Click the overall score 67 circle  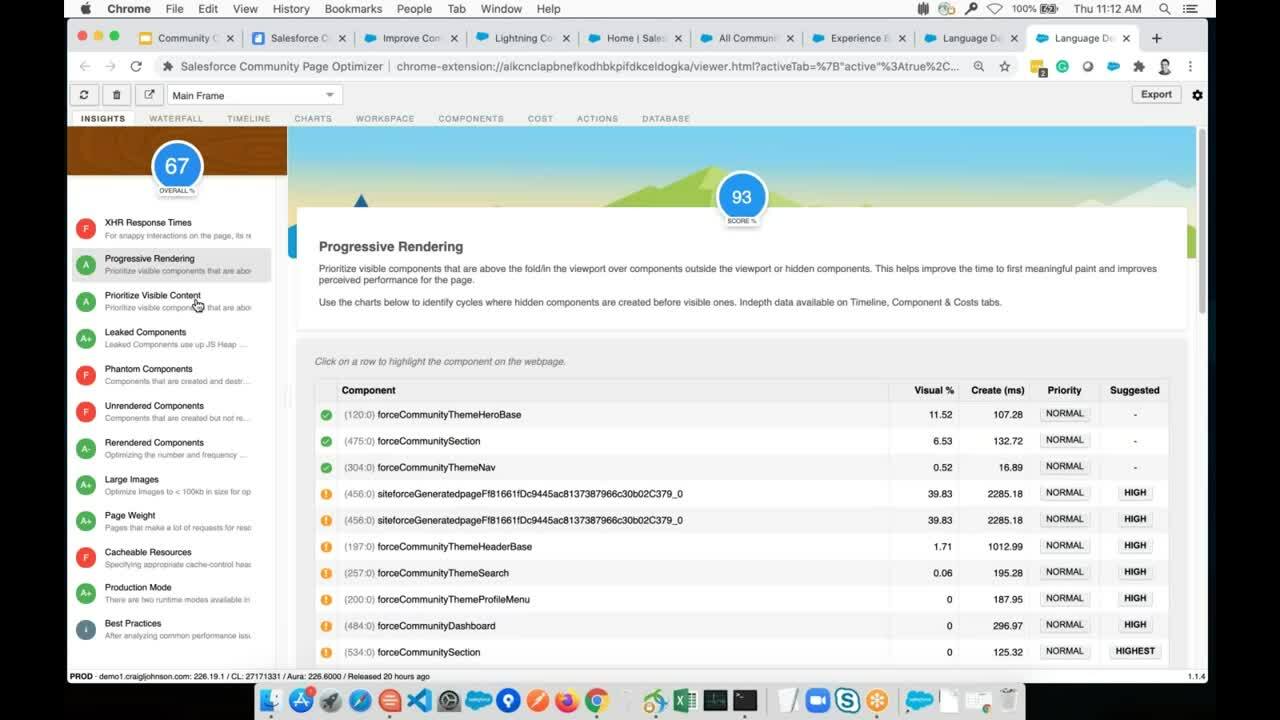click(177, 167)
